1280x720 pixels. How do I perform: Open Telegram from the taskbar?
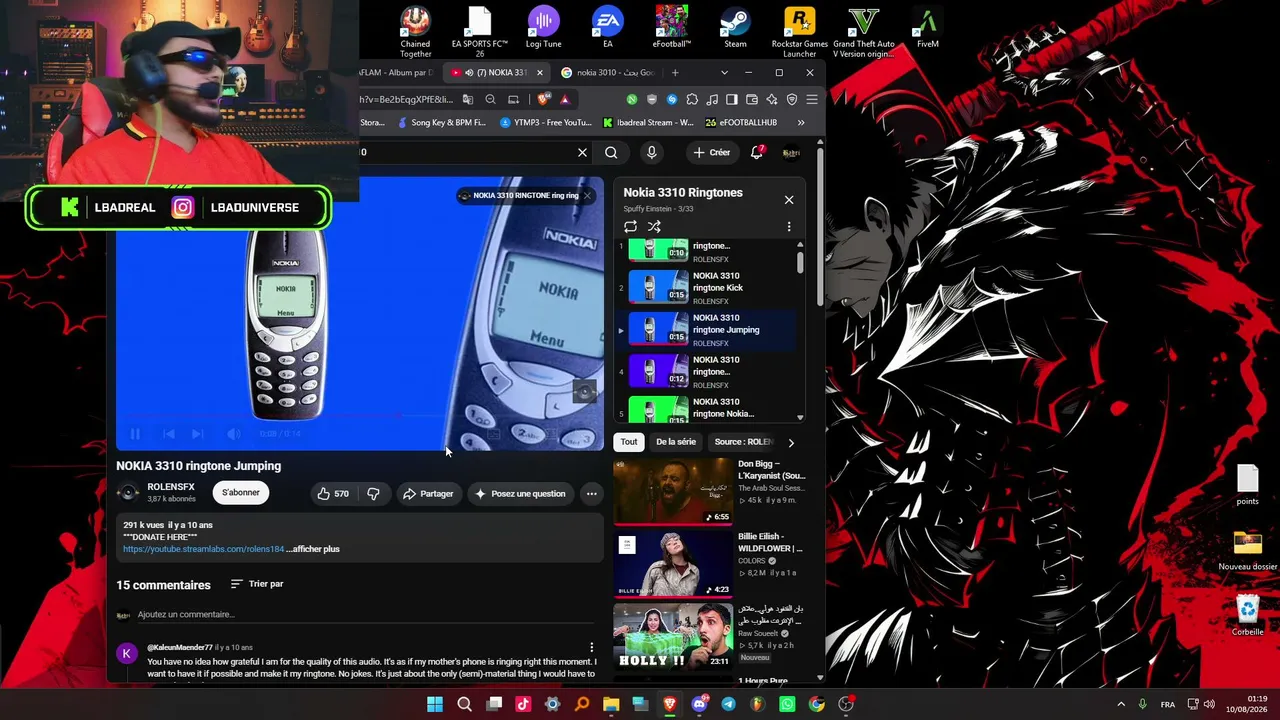pos(728,704)
